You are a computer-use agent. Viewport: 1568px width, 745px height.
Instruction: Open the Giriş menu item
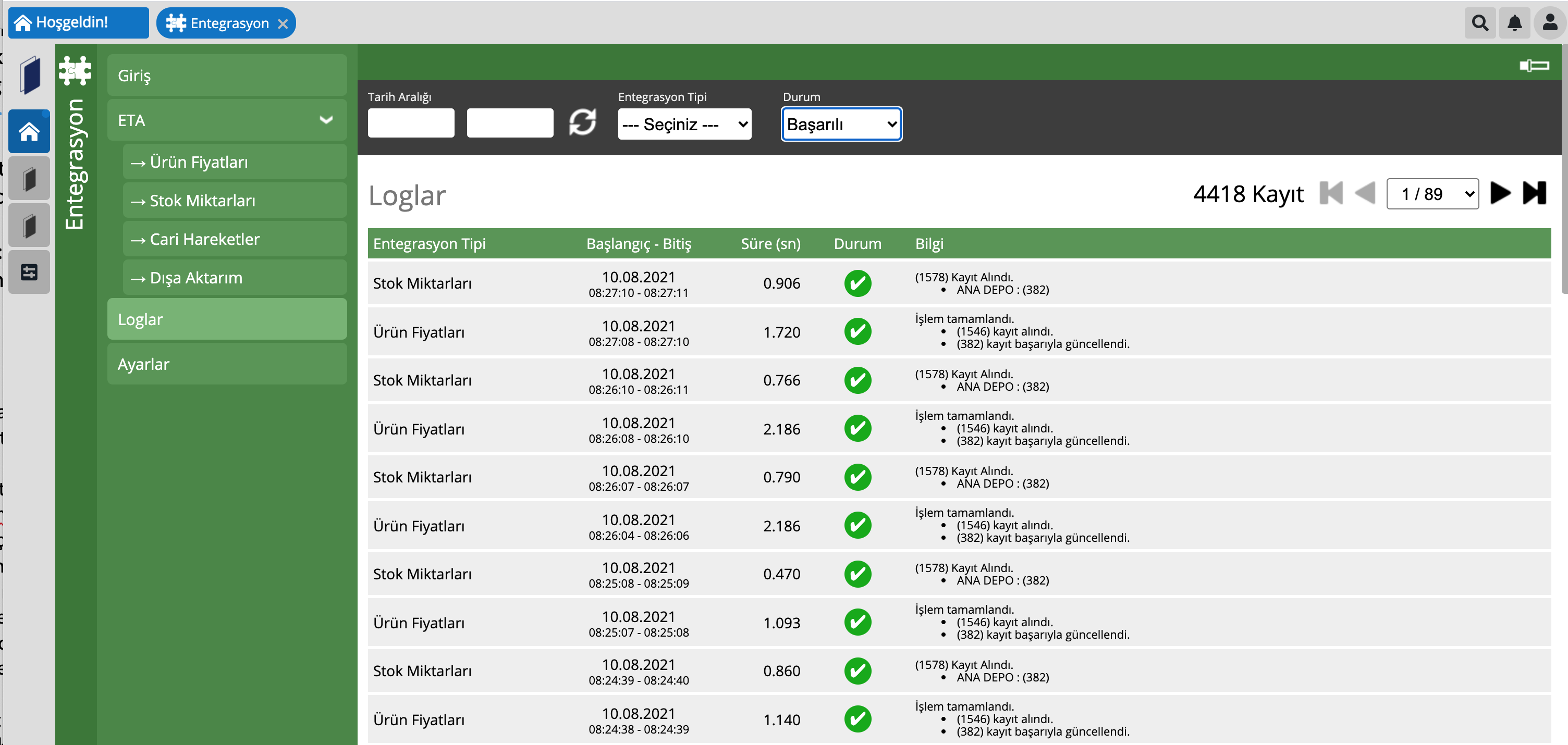point(227,76)
